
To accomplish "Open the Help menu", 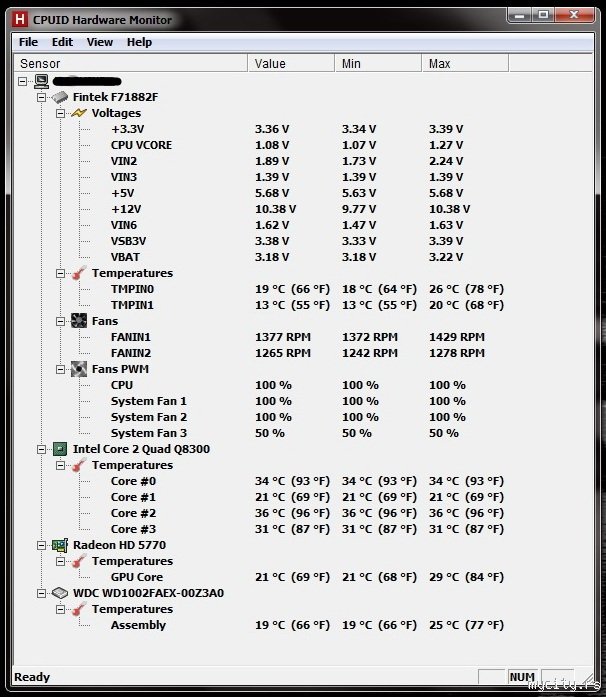I will tap(139, 42).
